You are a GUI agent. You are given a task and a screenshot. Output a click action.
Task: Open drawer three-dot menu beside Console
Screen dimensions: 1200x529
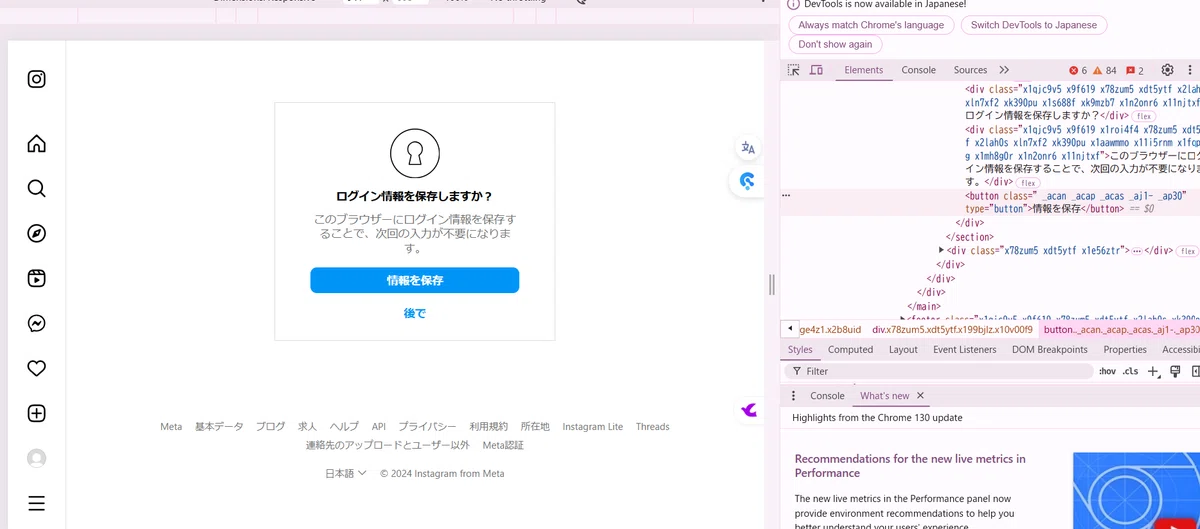794,396
